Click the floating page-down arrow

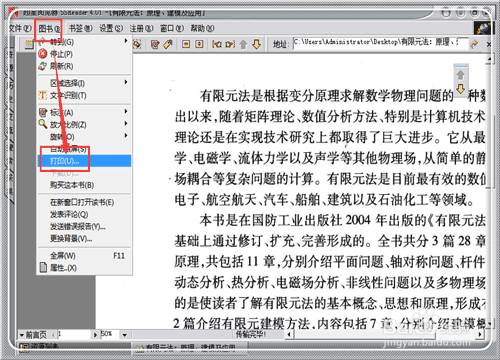pos(460,89)
